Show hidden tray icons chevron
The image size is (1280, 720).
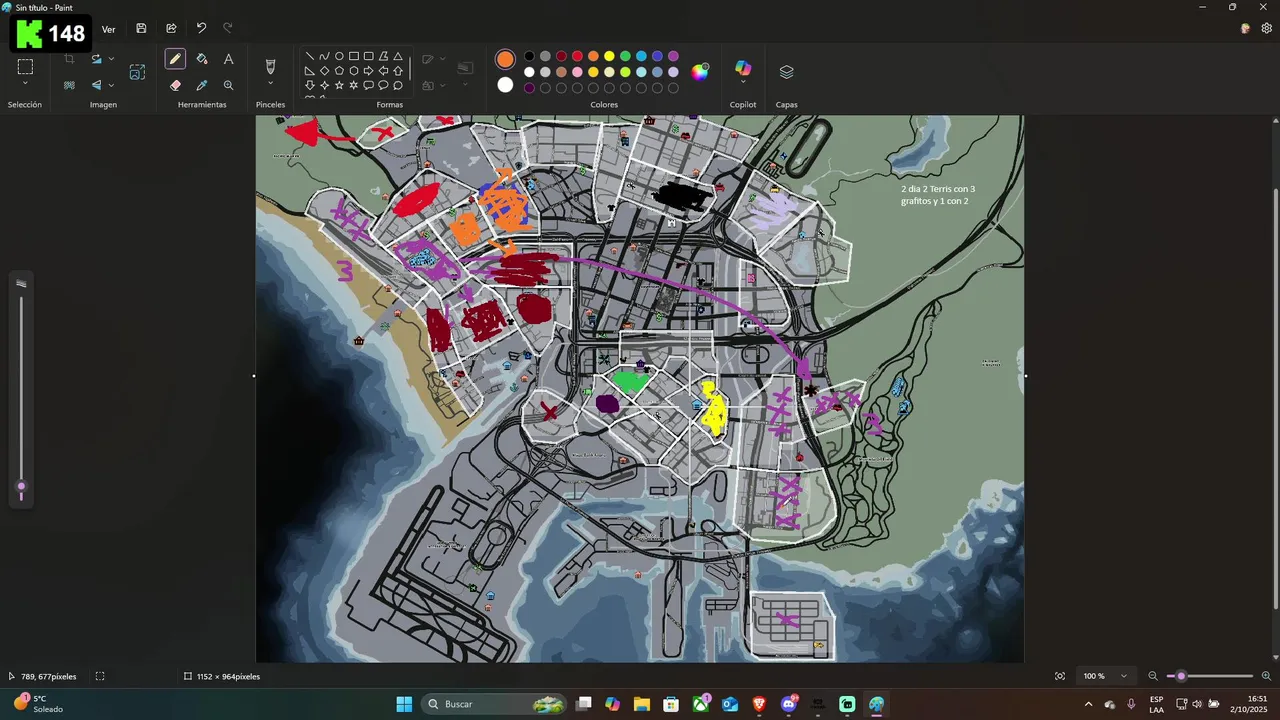[1088, 704]
